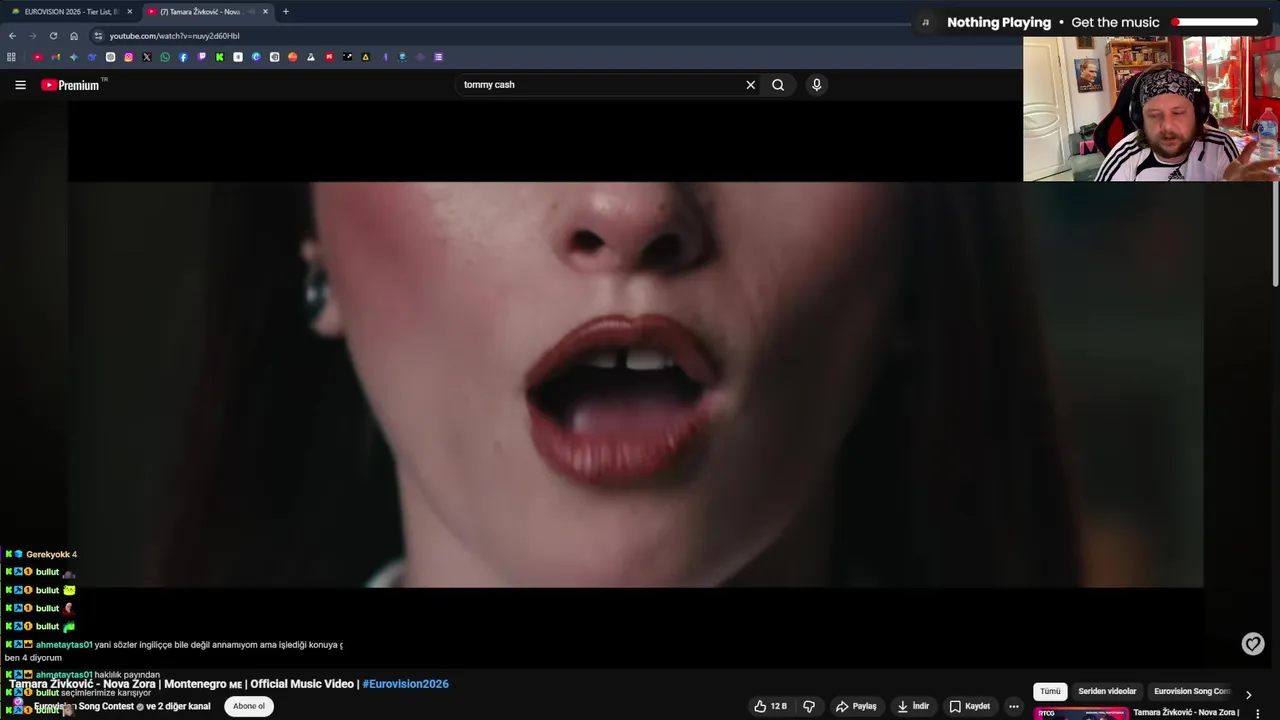
Task: Click the music widget progress slider
Action: click(x=1215, y=22)
